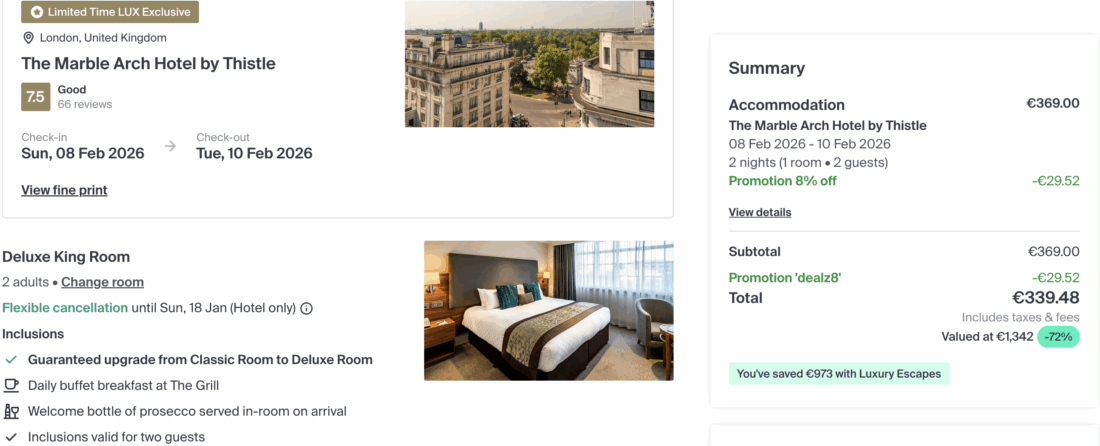Expand View details in the Summary
This screenshot has width=1100, height=446.
point(760,212)
